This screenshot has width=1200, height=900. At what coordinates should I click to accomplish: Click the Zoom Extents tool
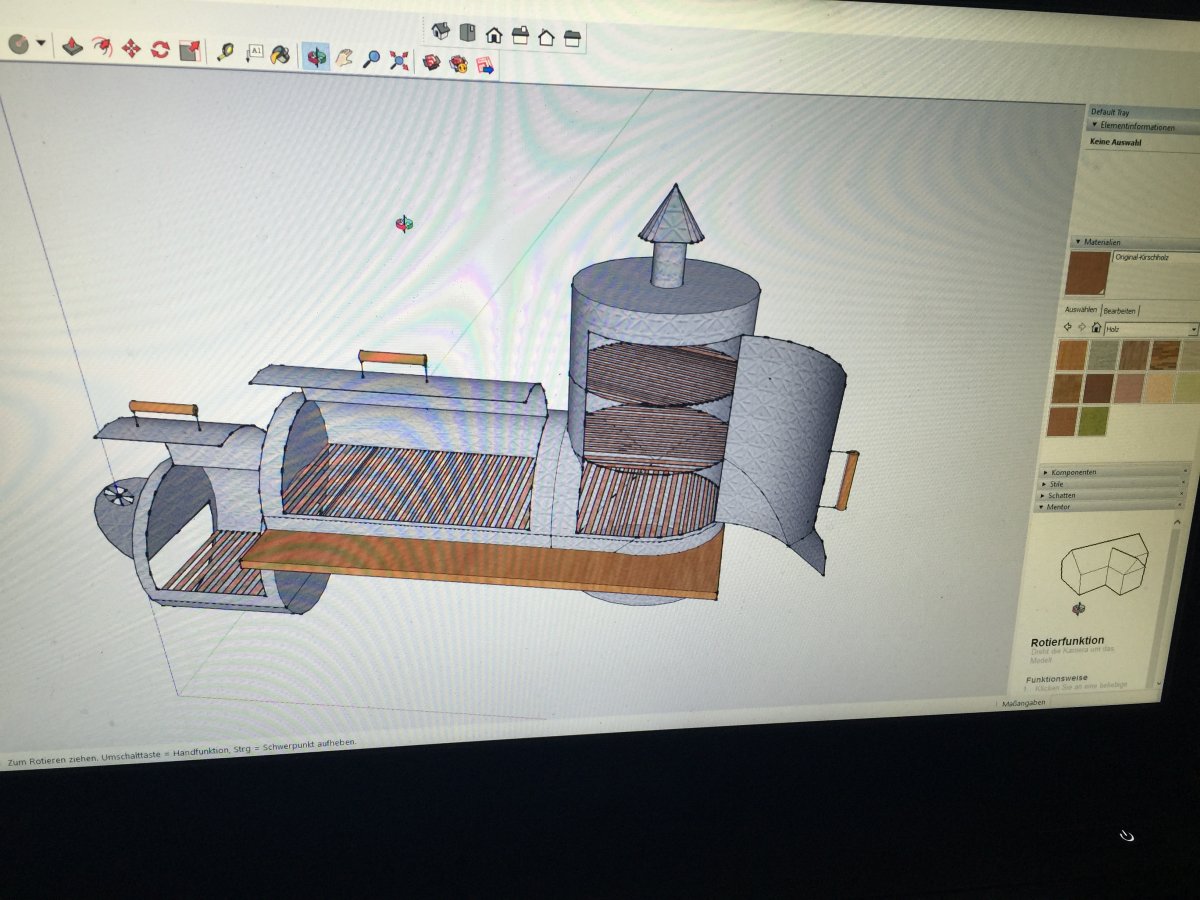399,60
